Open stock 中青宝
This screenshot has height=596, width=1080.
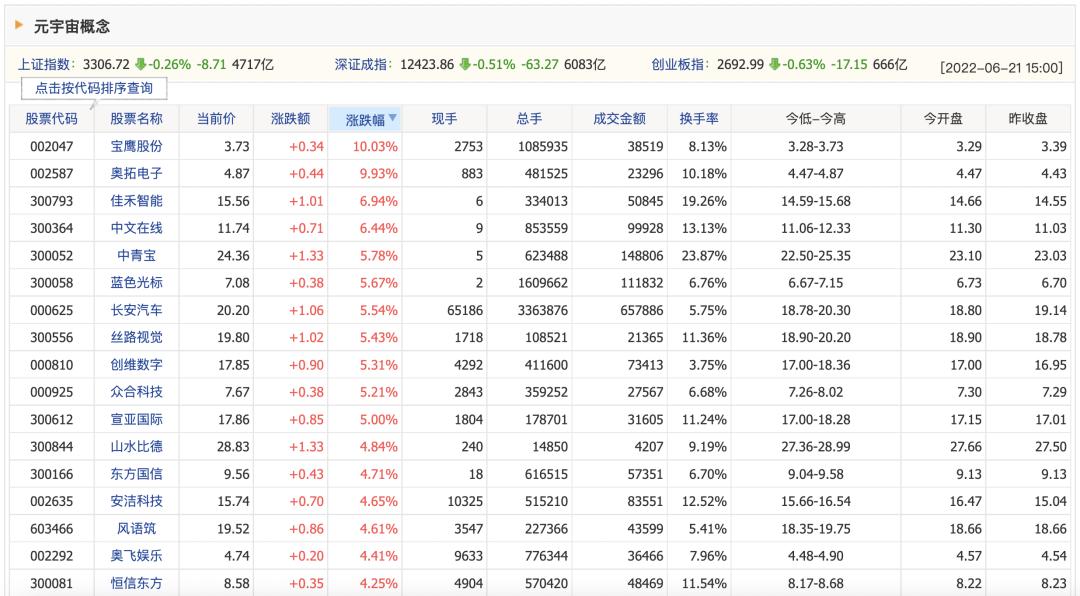136,256
